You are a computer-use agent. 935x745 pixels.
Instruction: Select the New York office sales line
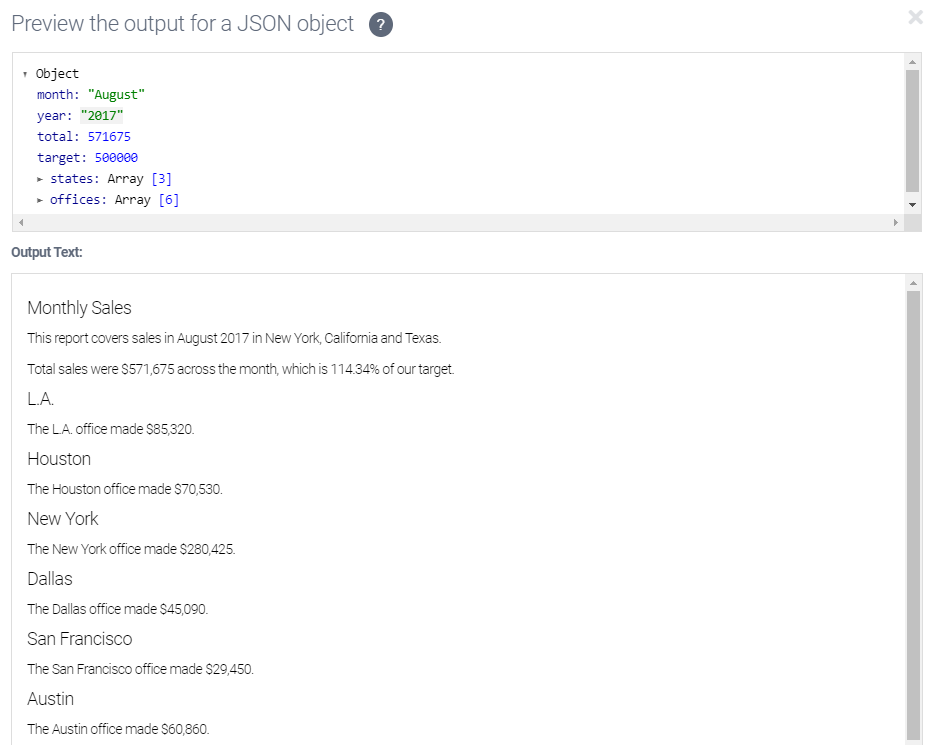131,549
